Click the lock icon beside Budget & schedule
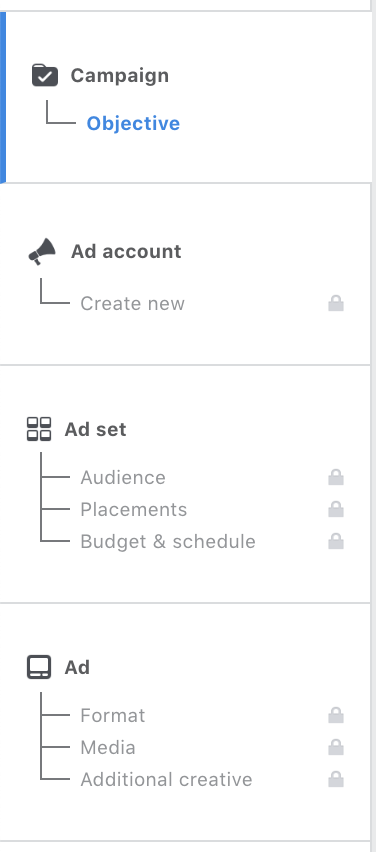The height and width of the screenshot is (852, 376). 336,541
